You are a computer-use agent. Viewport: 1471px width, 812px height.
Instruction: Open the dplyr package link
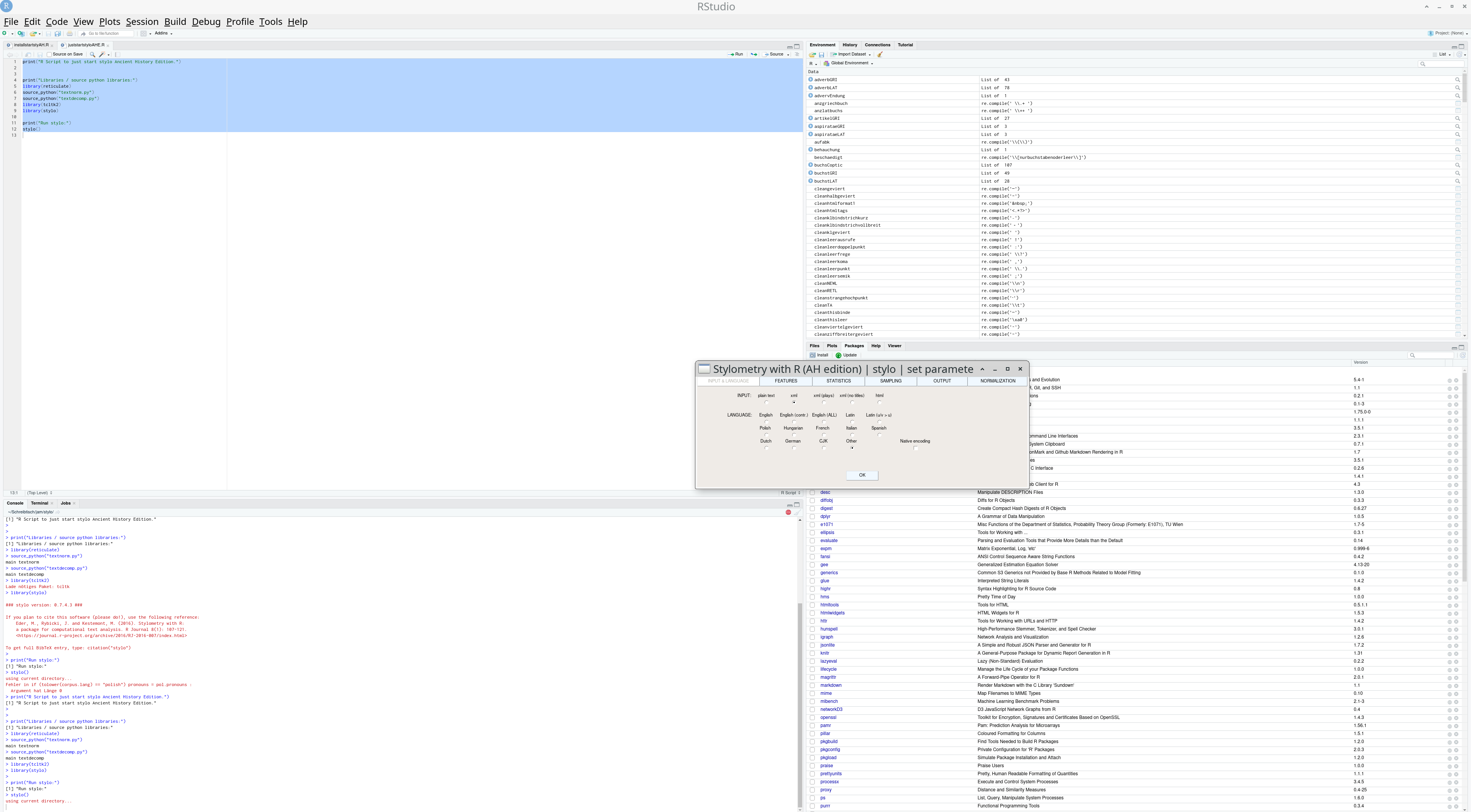[825, 516]
